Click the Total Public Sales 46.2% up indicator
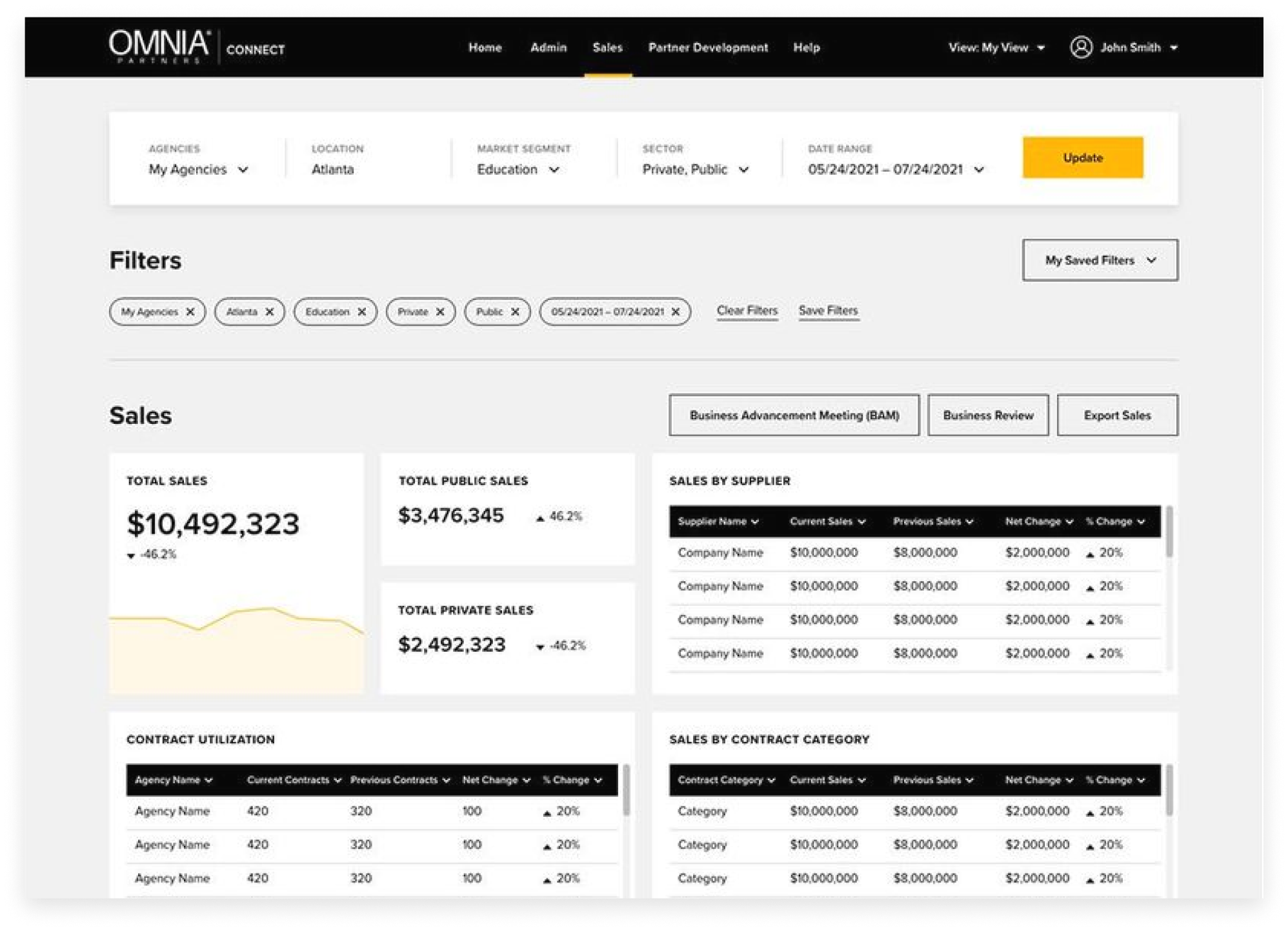1288x931 pixels. click(x=559, y=516)
